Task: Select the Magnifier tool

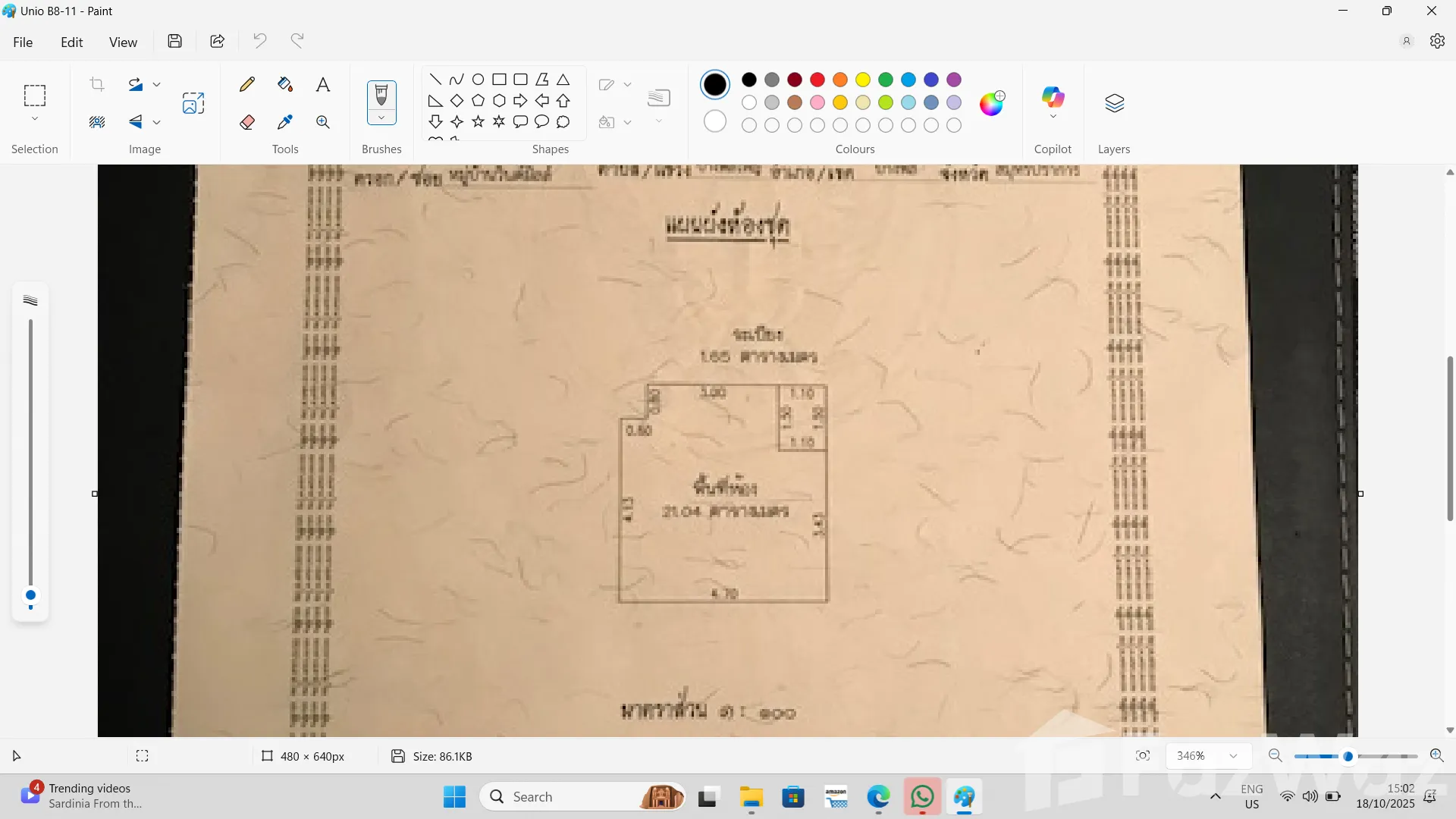Action: (x=323, y=122)
